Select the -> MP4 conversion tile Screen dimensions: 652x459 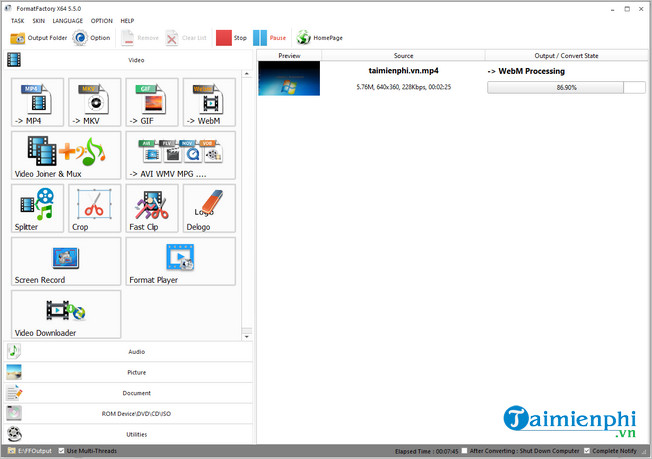pyautogui.click(x=37, y=102)
